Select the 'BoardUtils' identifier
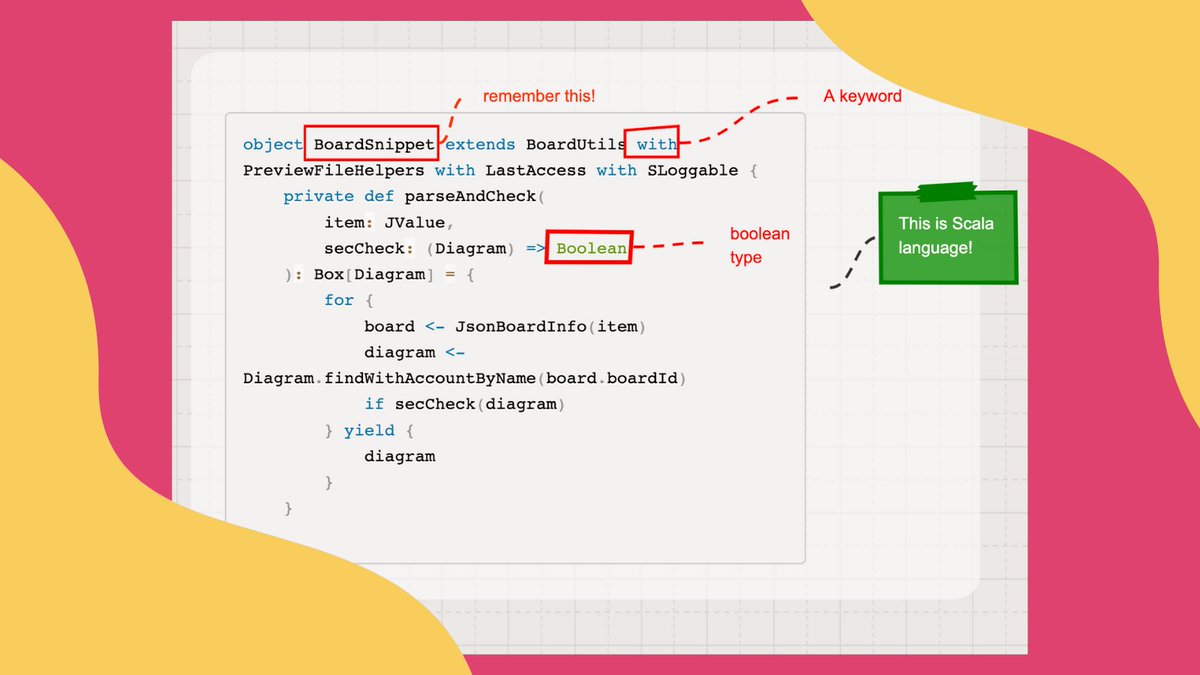1200x675 pixels. pos(576,144)
